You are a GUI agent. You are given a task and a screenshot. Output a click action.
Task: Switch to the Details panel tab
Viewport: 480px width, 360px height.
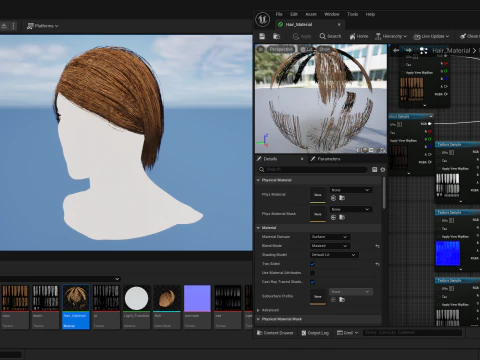tap(270, 159)
